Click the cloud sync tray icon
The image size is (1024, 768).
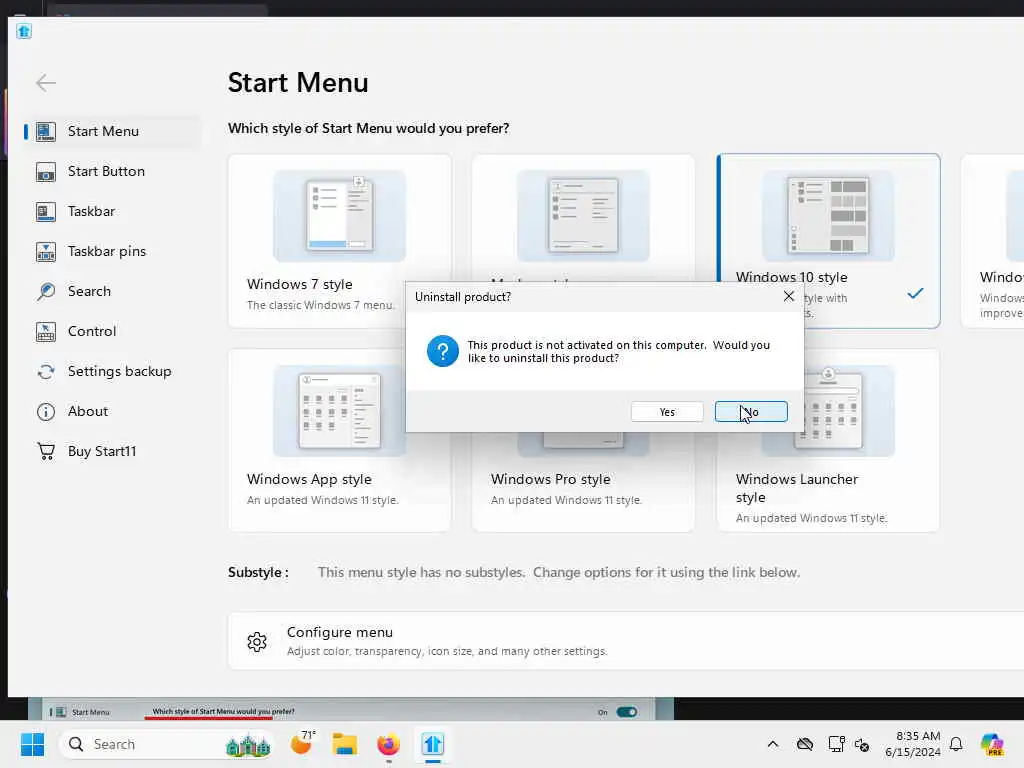coord(805,744)
